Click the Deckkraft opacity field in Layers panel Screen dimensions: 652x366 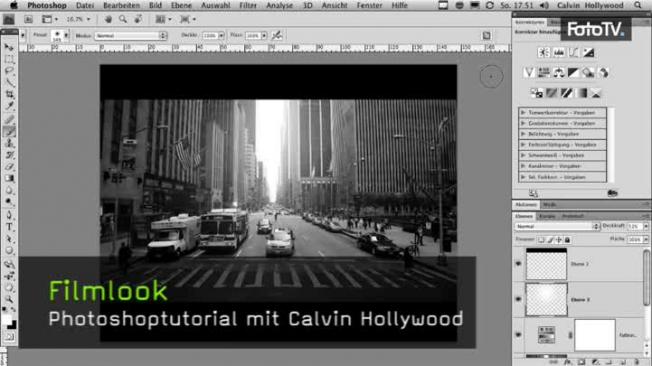(x=635, y=226)
